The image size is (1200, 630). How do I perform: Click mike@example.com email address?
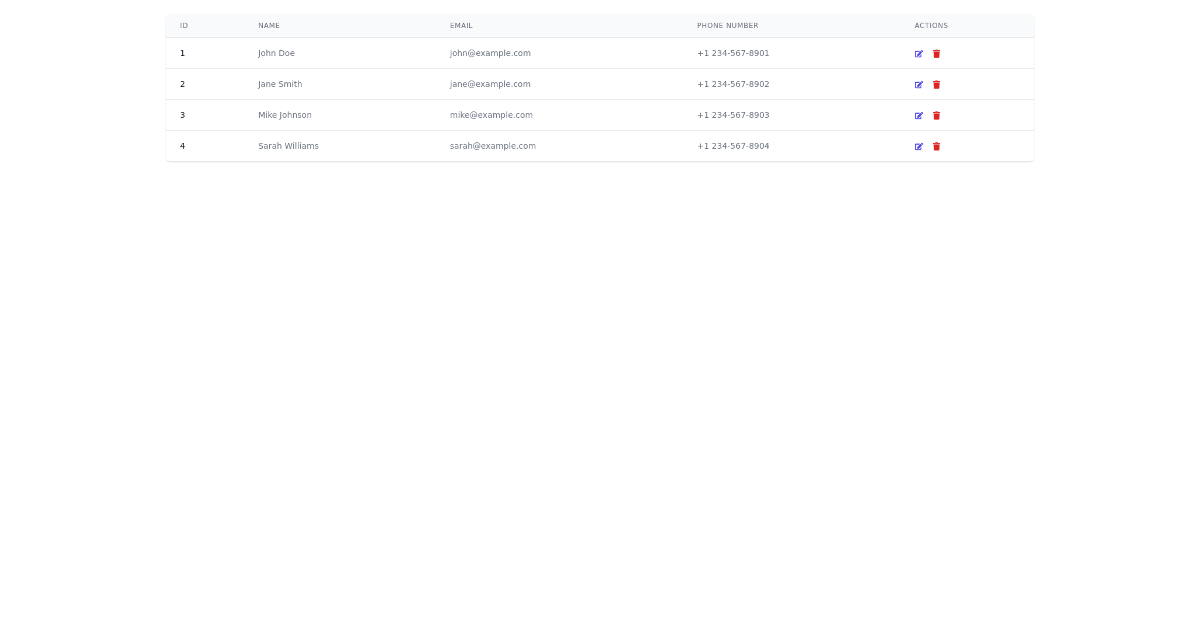tap(491, 115)
